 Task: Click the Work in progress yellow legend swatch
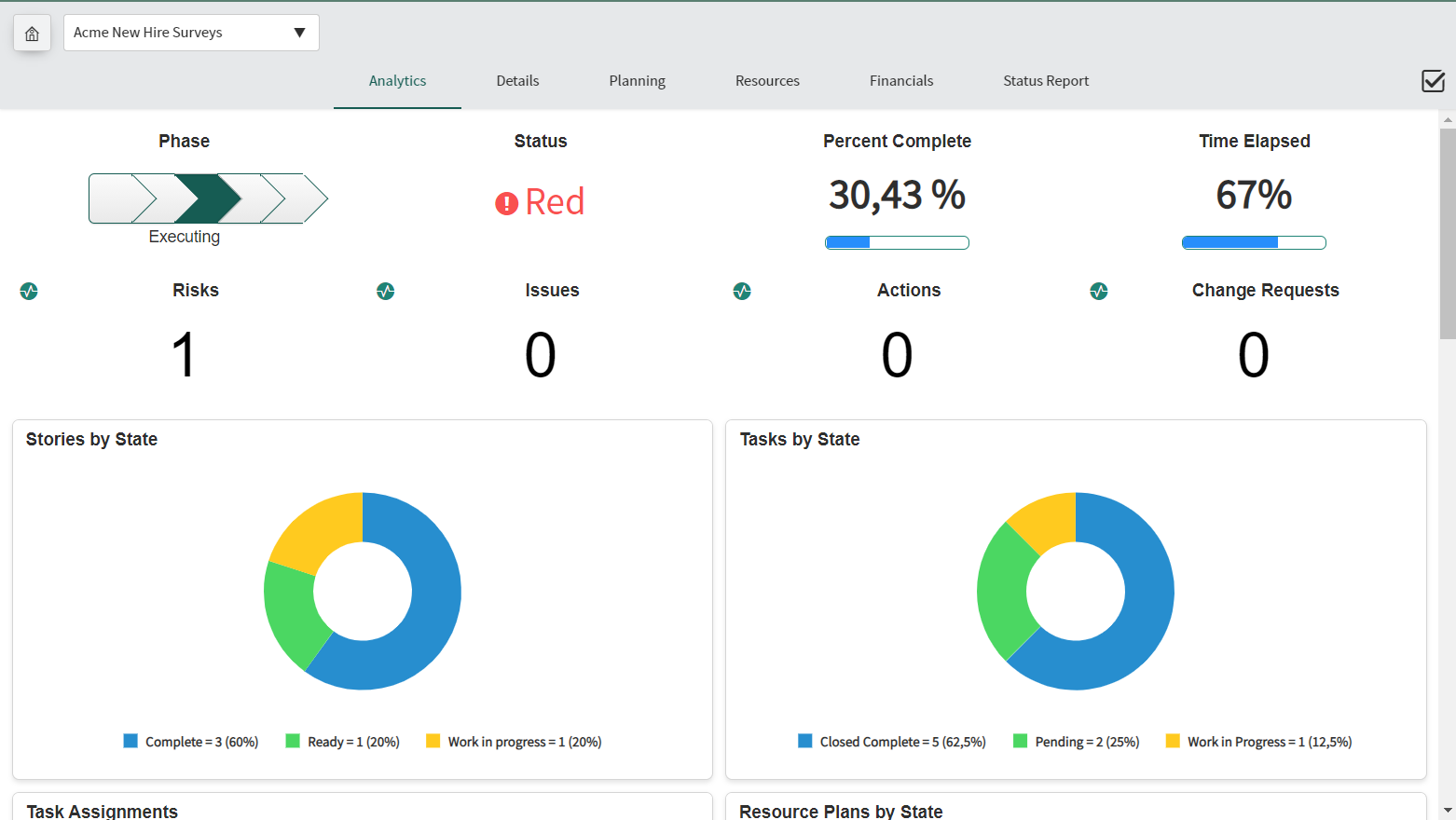pyautogui.click(x=433, y=741)
